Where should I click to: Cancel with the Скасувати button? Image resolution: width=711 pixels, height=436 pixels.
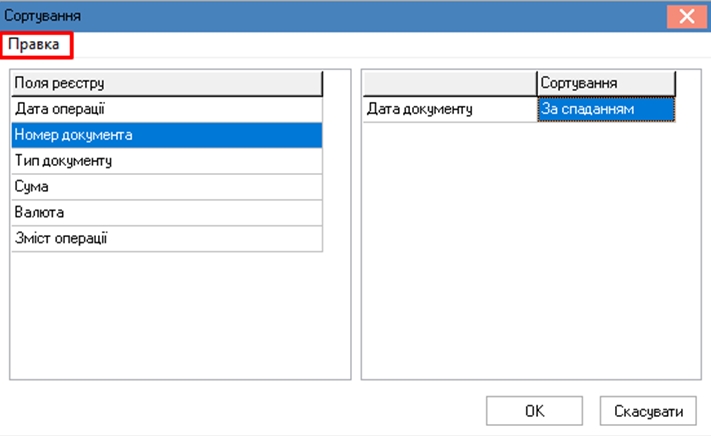click(648, 411)
